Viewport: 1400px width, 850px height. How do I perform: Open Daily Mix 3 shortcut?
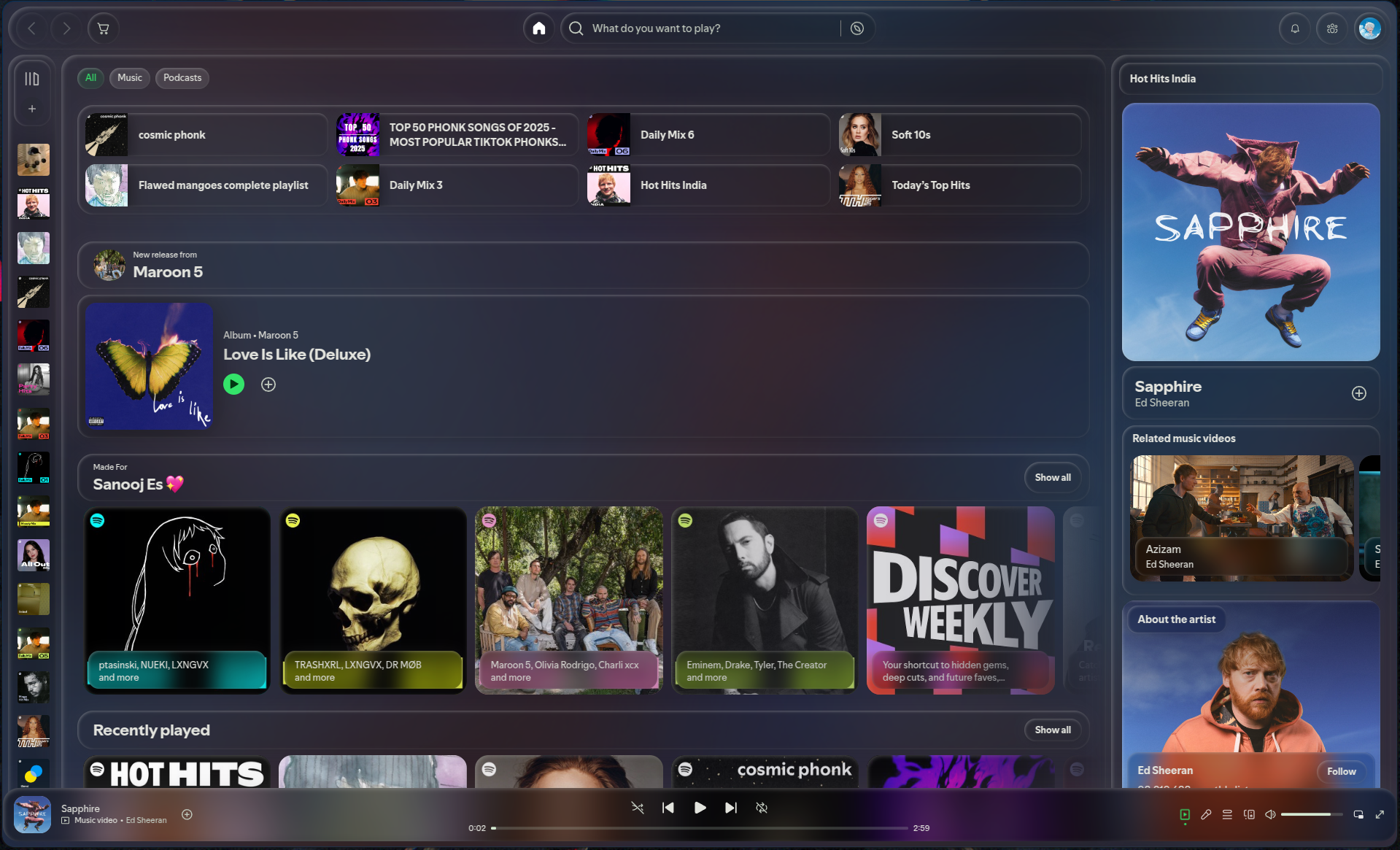tap(457, 185)
